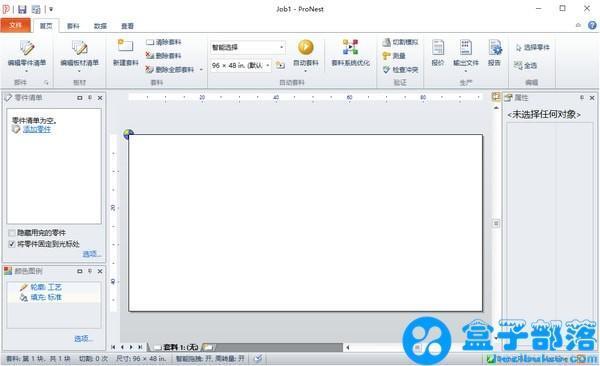Click Delete All Nests (删除全部套料)
The width and height of the screenshot is (600, 366).
tap(170, 70)
